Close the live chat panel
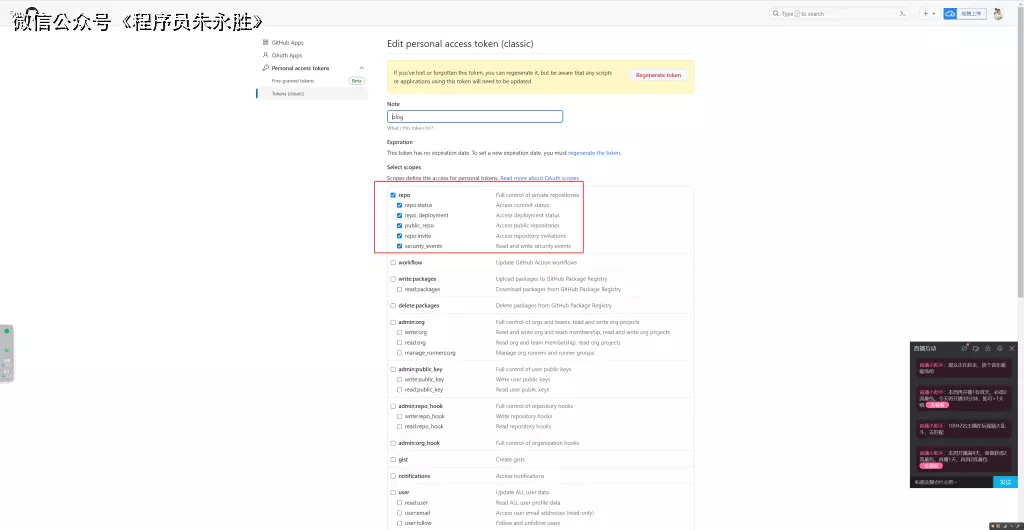This screenshot has width=1024, height=530. tap(1012, 348)
